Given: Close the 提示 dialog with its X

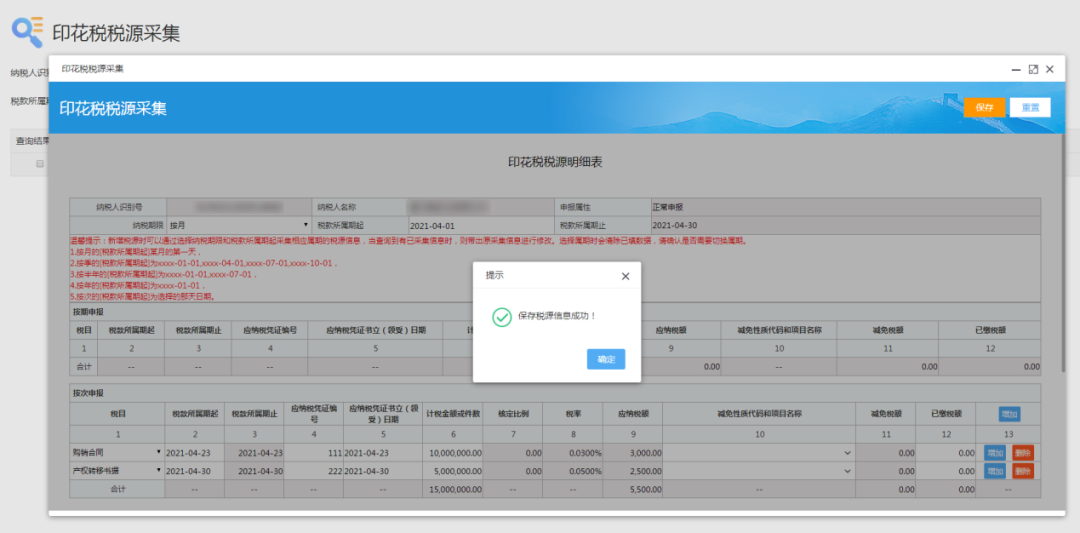Looking at the screenshot, I should coord(626,275).
